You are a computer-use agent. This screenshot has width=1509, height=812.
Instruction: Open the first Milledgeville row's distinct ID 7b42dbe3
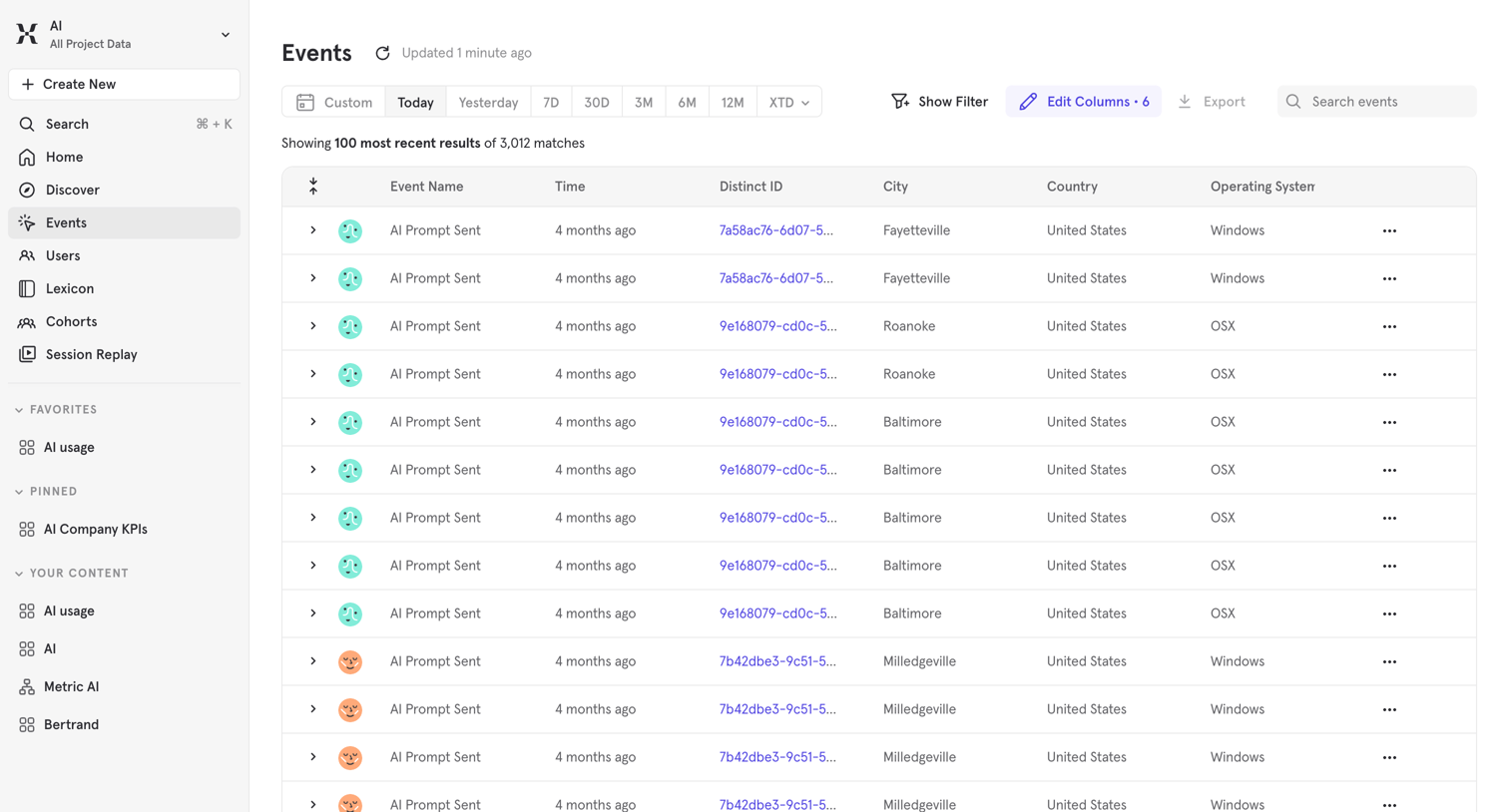tap(777, 661)
